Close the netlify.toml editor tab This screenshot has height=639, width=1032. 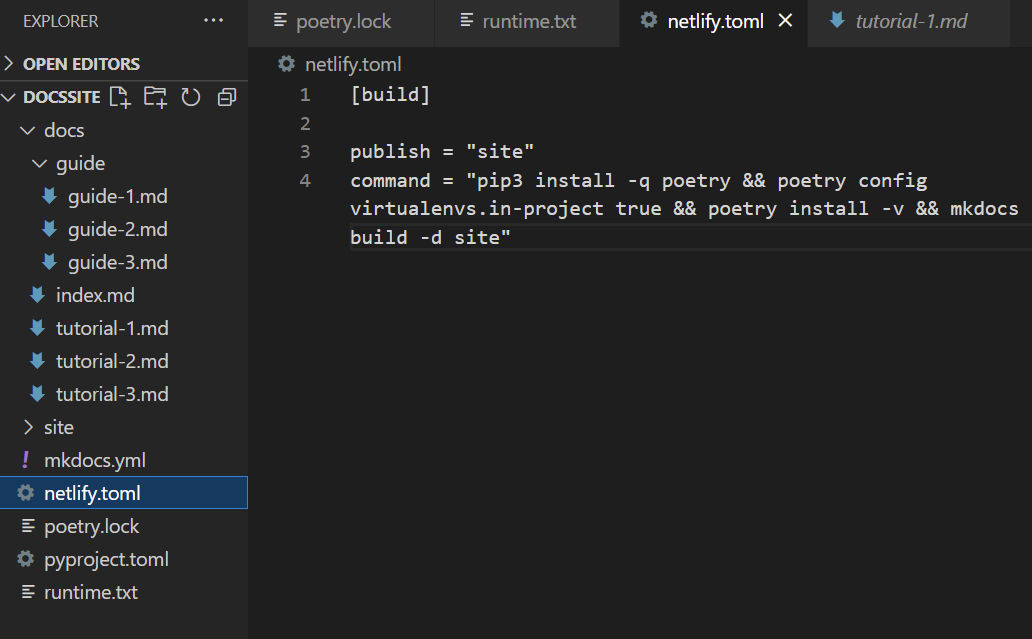(x=785, y=20)
